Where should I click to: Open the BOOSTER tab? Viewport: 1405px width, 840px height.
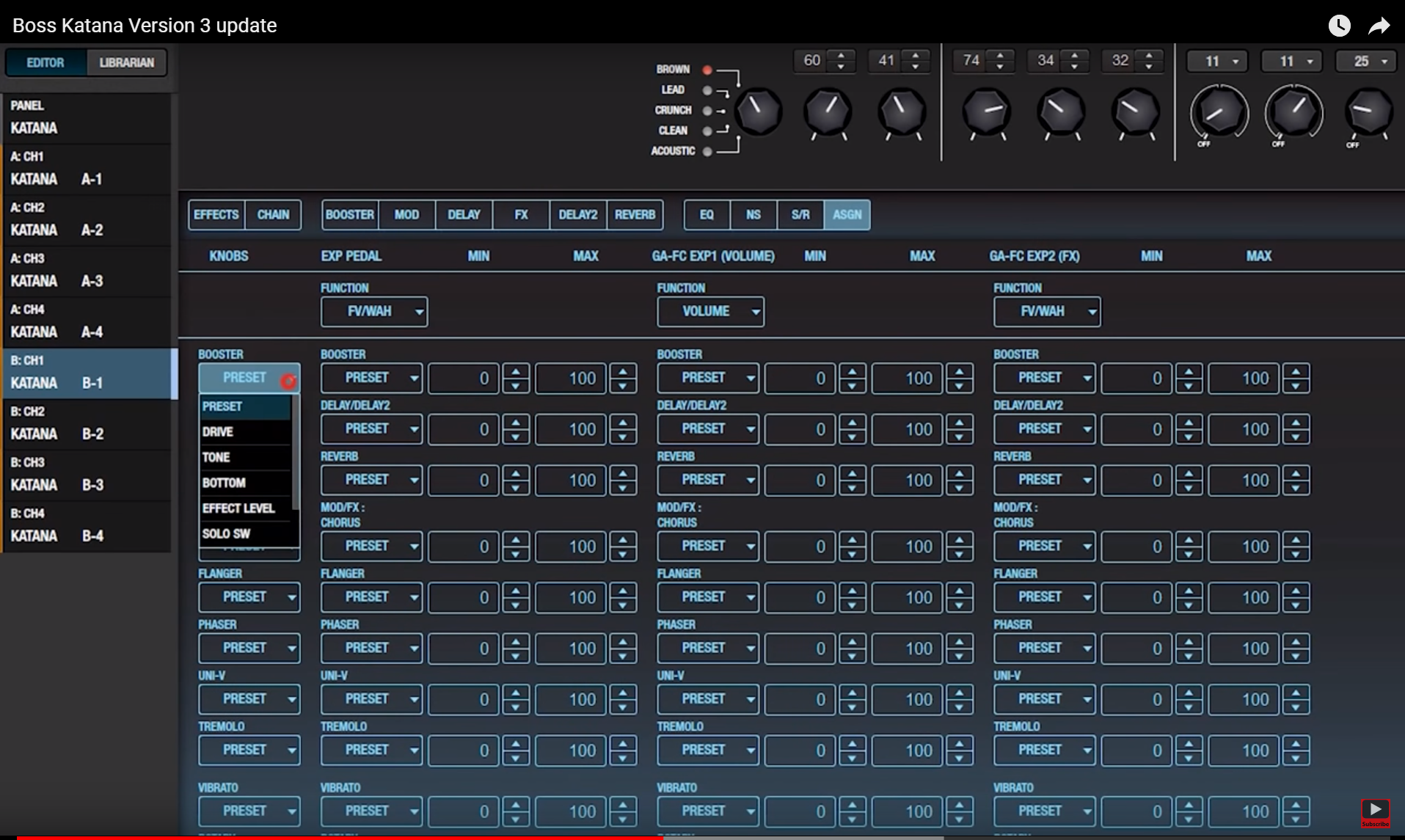[350, 215]
